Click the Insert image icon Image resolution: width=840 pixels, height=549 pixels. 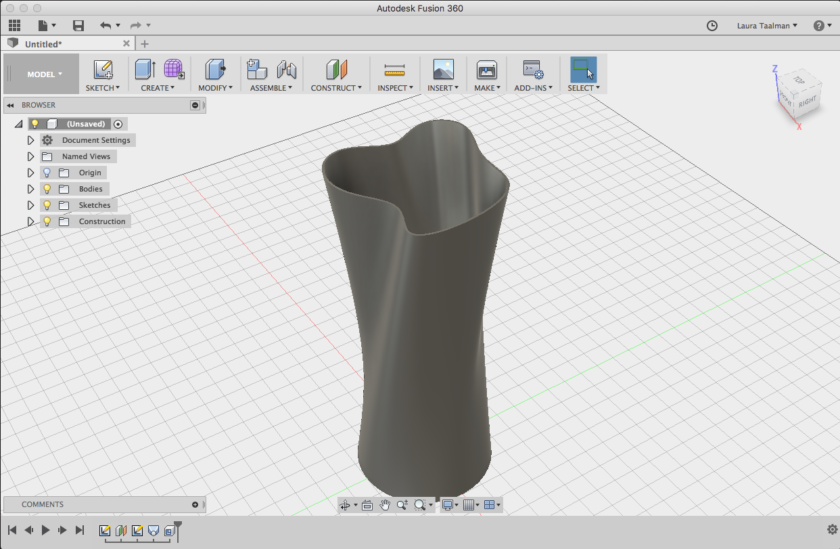coord(443,70)
